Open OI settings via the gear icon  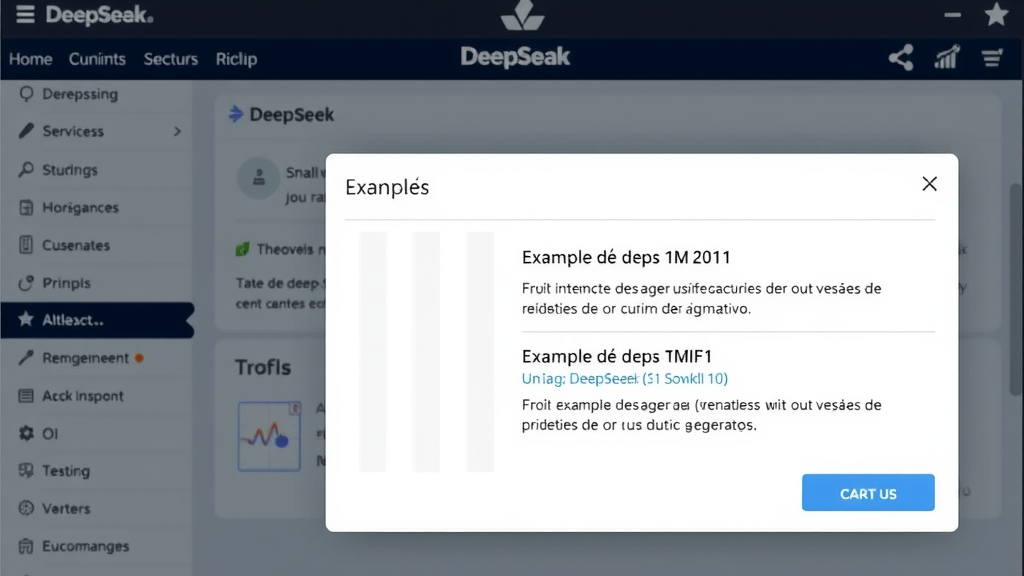[x=28, y=433]
